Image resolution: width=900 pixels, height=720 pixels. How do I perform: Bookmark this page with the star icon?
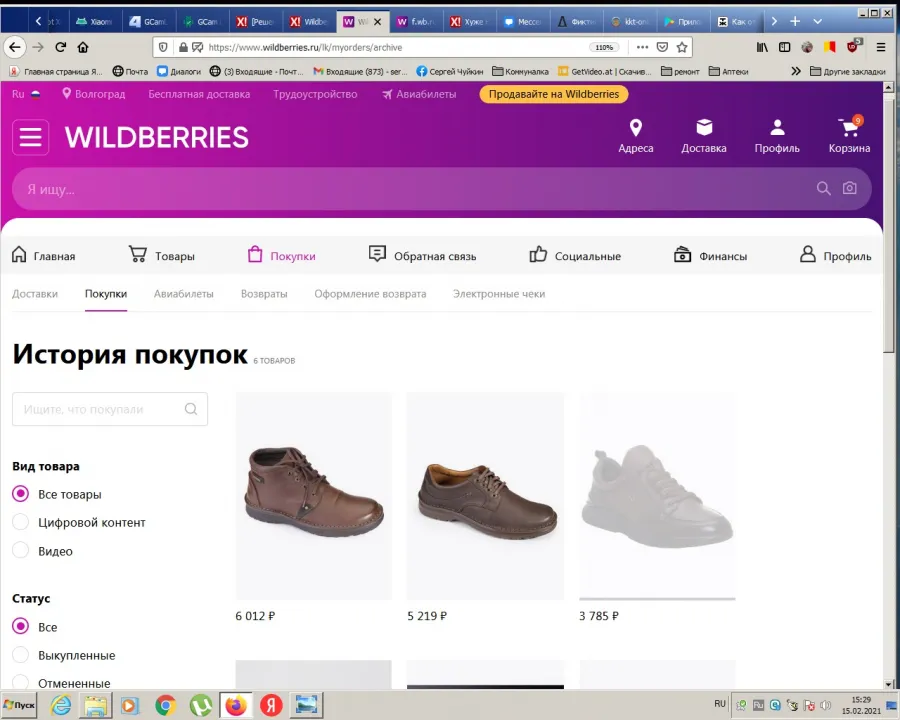(x=682, y=47)
